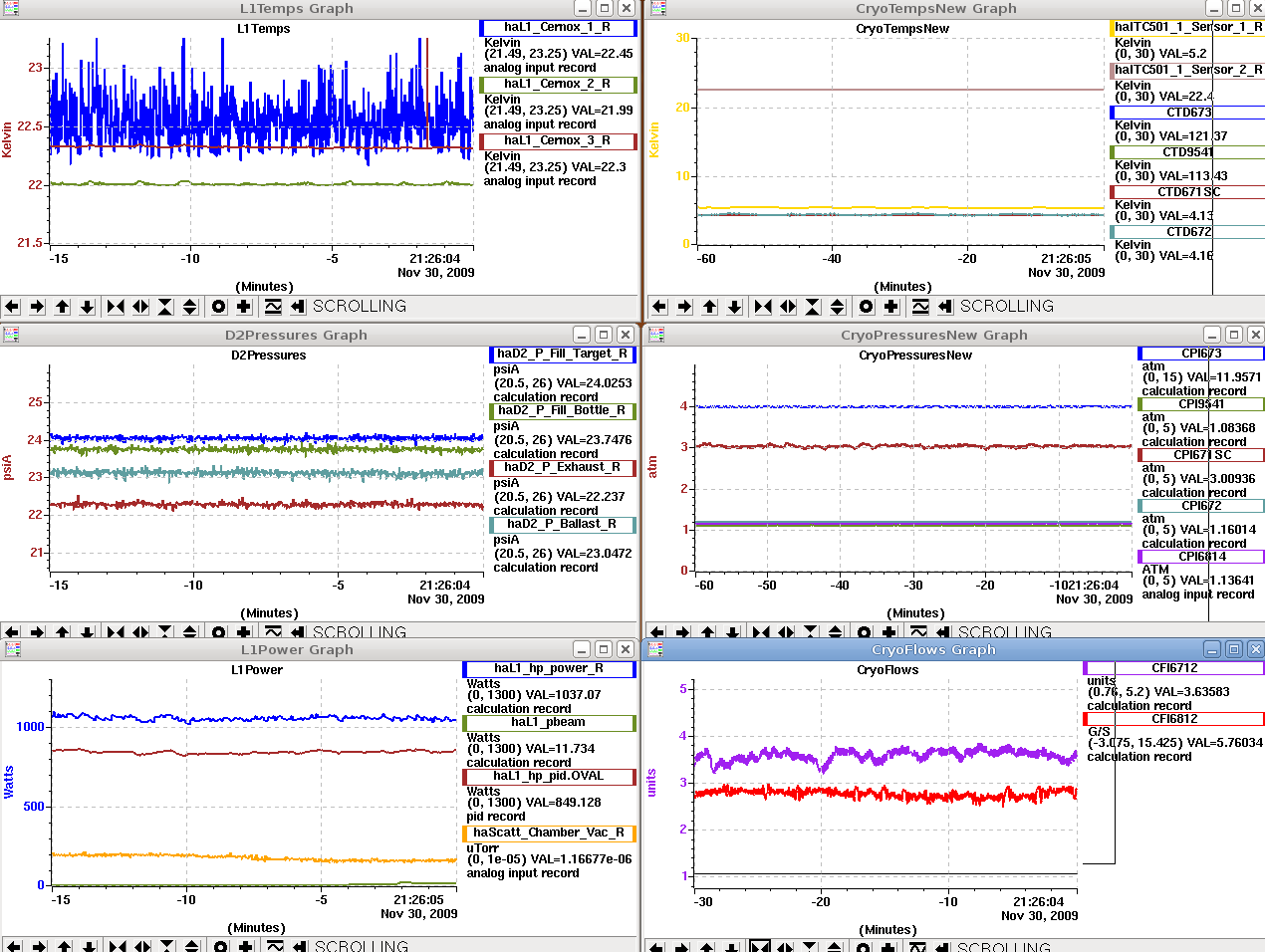Zoom in Y axis on CryoTempsNew graph
Screen dimensions: 1265x952
[813, 307]
